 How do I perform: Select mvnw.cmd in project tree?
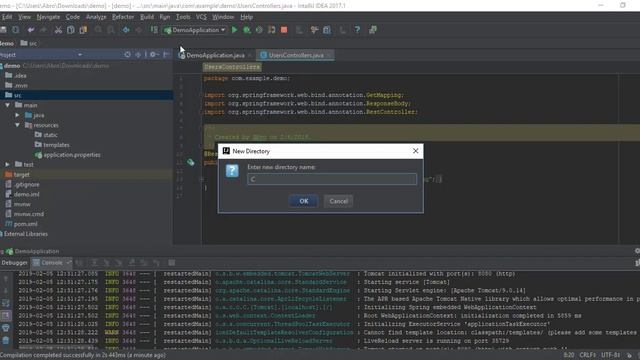click(x=29, y=214)
